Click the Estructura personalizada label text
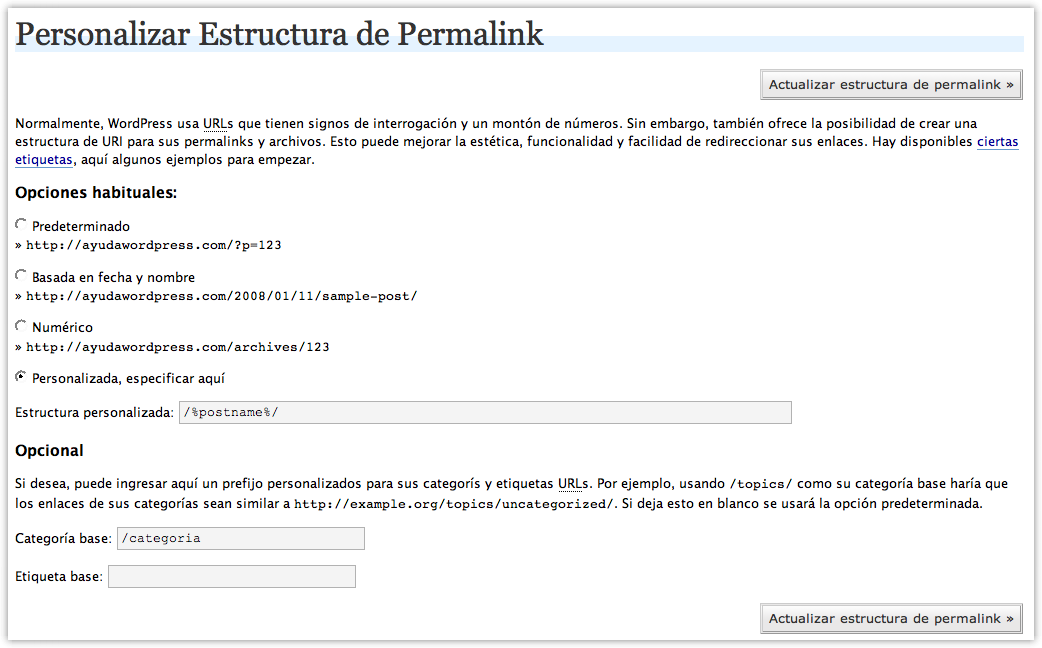Viewport: 1042px width, 648px height. (94, 413)
